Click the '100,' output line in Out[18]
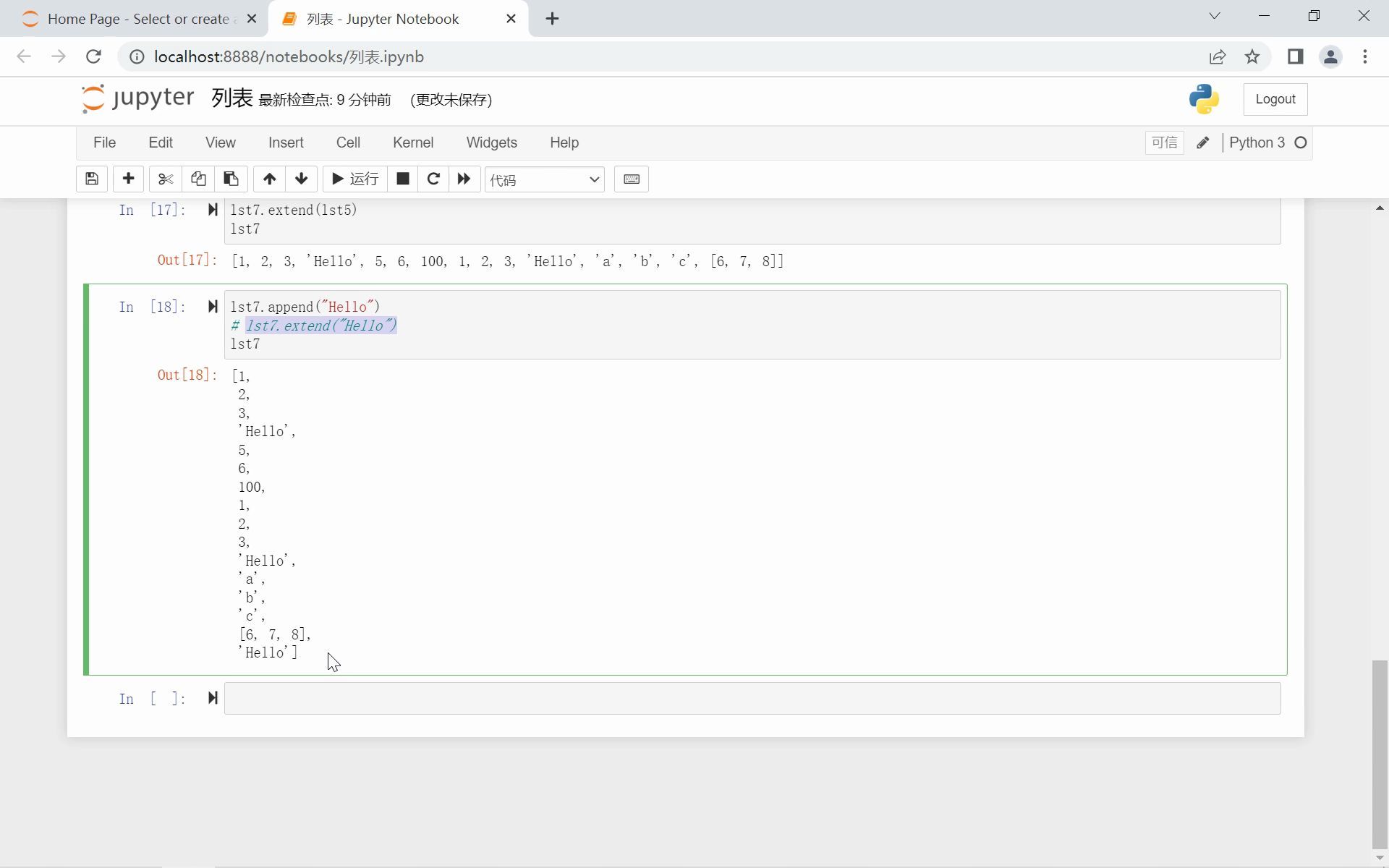The width and height of the screenshot is (1389, 868). coord(252,487)
